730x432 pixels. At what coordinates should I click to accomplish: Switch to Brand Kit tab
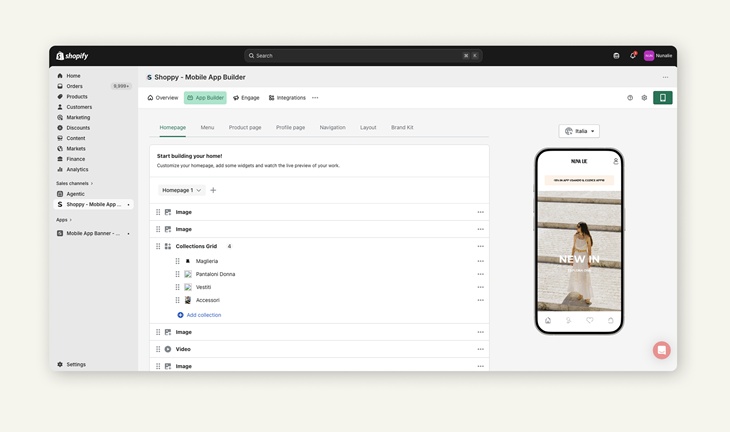click(402, 128)
